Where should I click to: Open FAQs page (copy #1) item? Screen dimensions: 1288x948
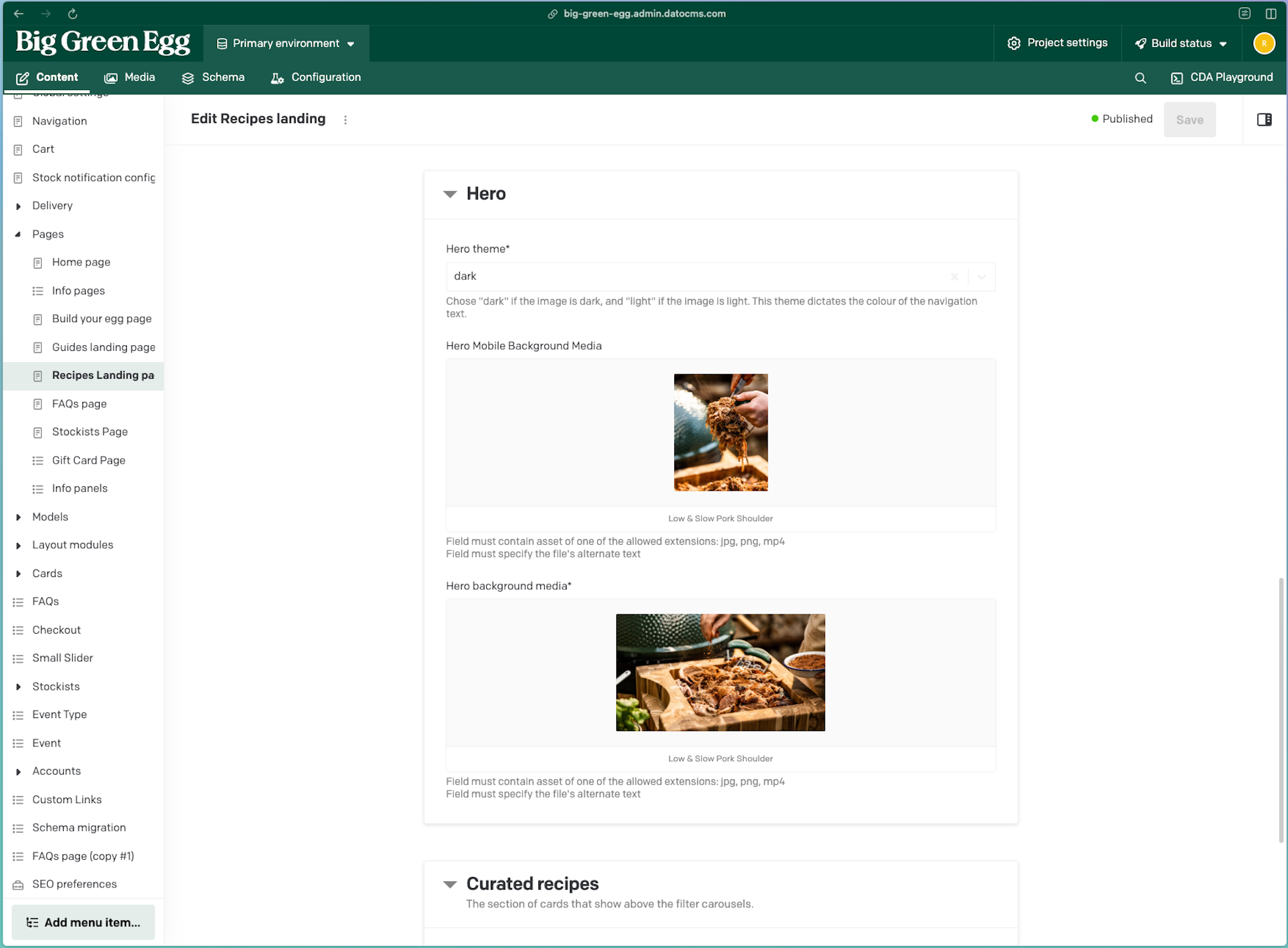[82, 857]
